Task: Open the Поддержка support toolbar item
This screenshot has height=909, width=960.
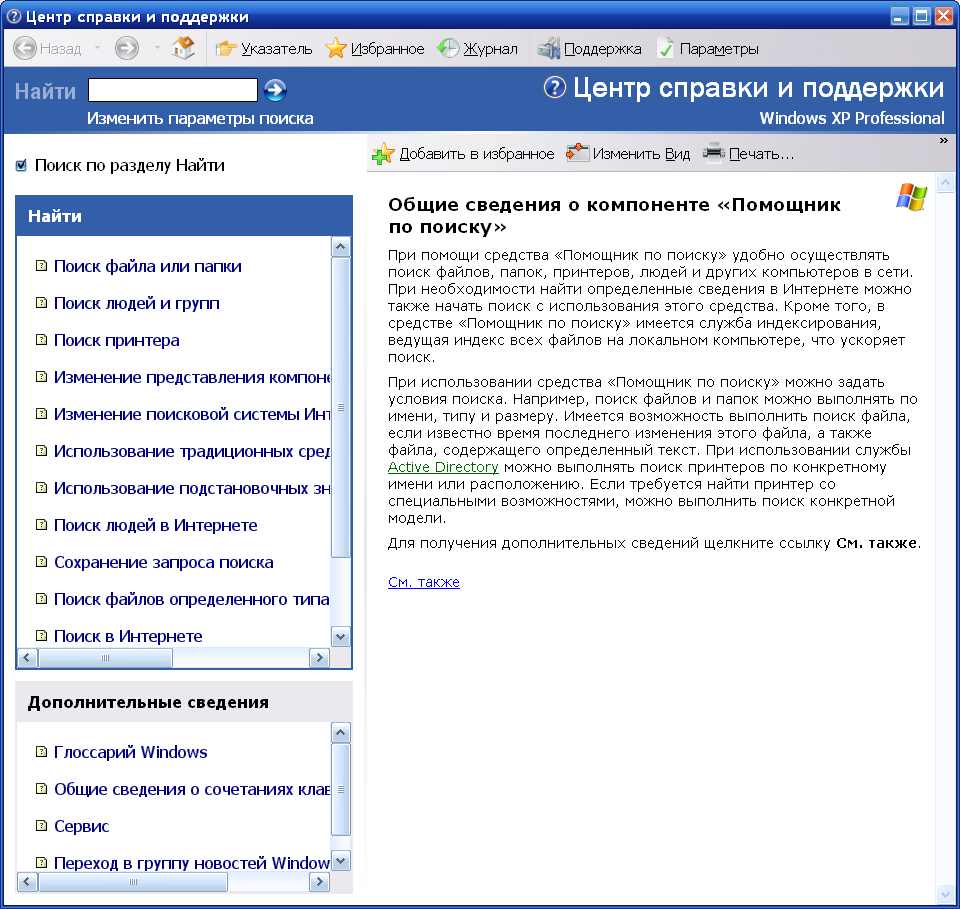Action: 590,48
